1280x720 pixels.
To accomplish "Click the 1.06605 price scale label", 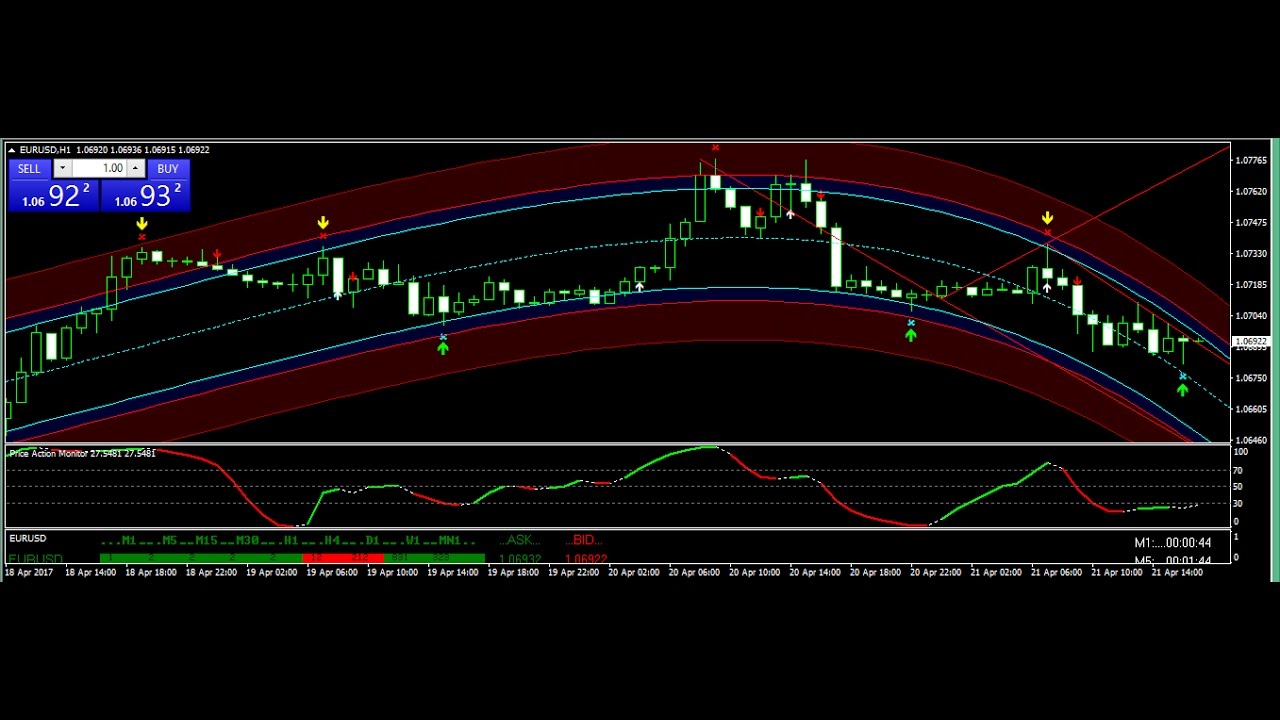I will [x=1251, y=409].
